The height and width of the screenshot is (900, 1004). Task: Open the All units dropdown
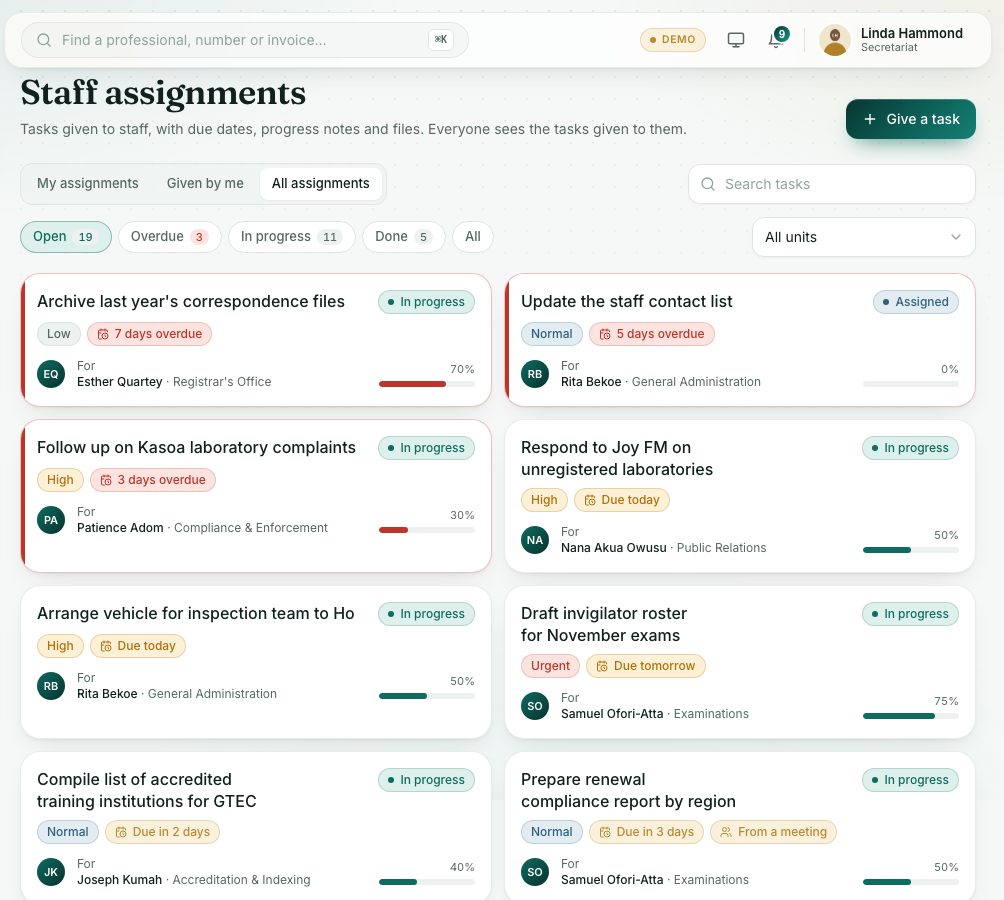click(863, 237)
